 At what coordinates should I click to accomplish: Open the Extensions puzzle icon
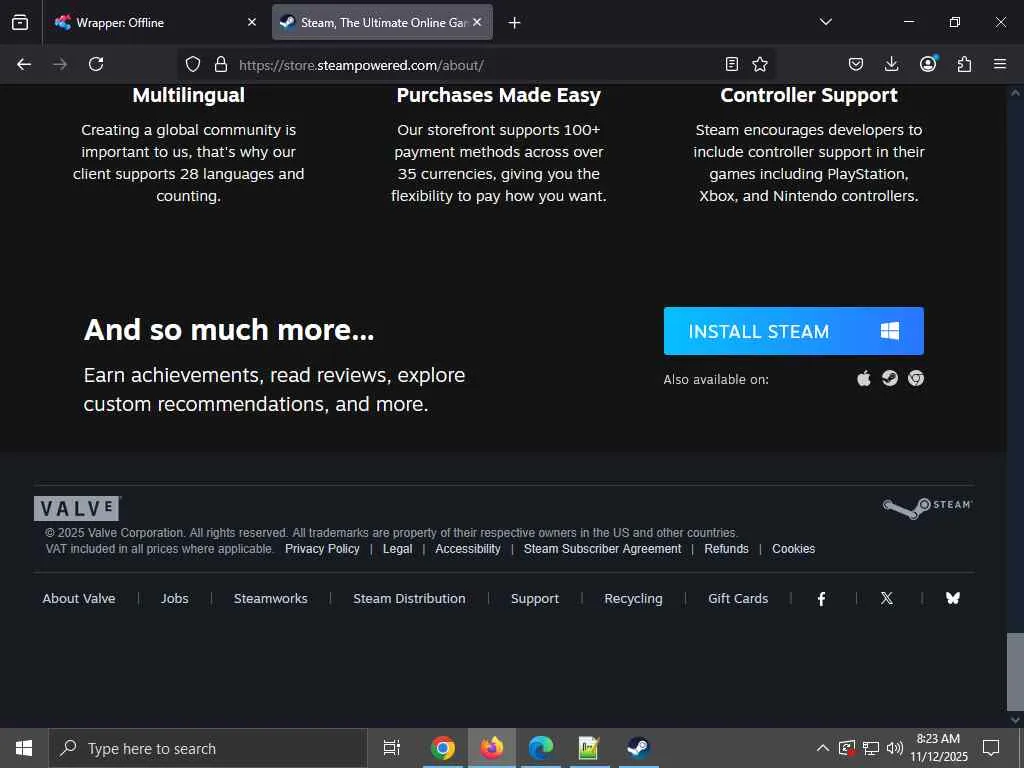click(x=964, y=64)
